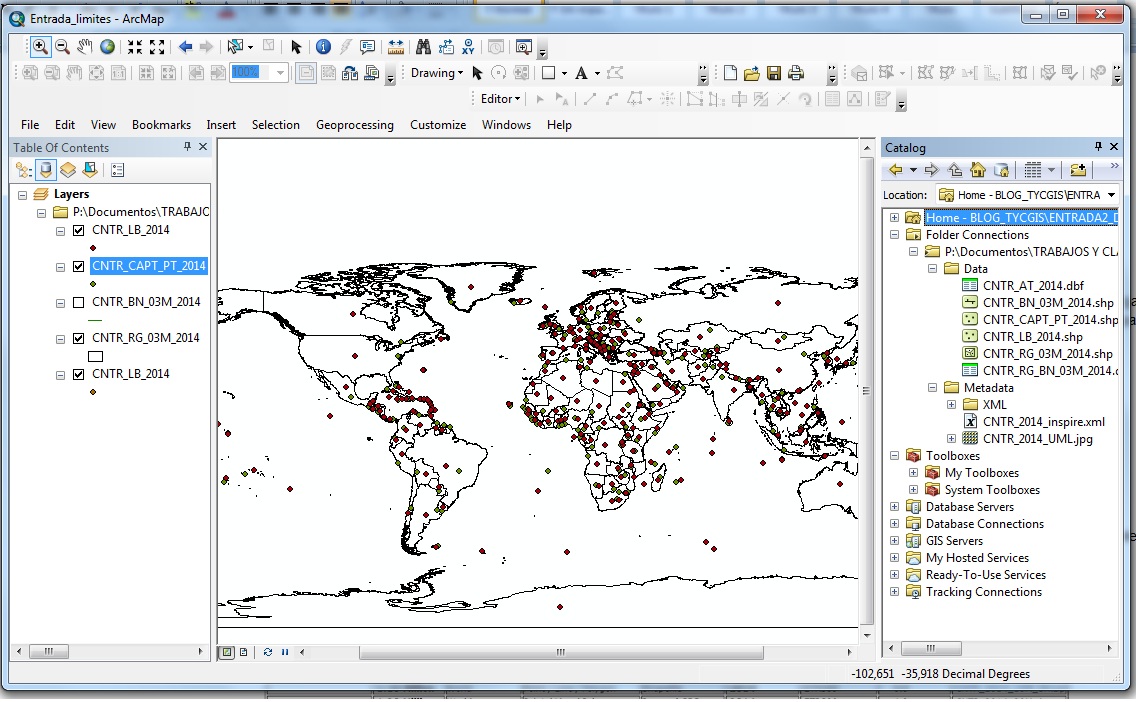Select CNTR_AT_2014.dbf in Catalog
Screen dimensions: 1136x702
[1032, 285]
